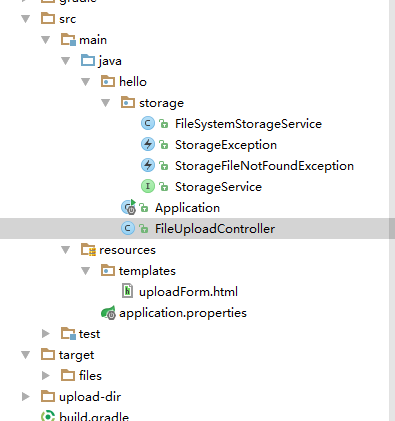Click the test folder icon
Screen dimensions: 395x421
click(68, 333)
